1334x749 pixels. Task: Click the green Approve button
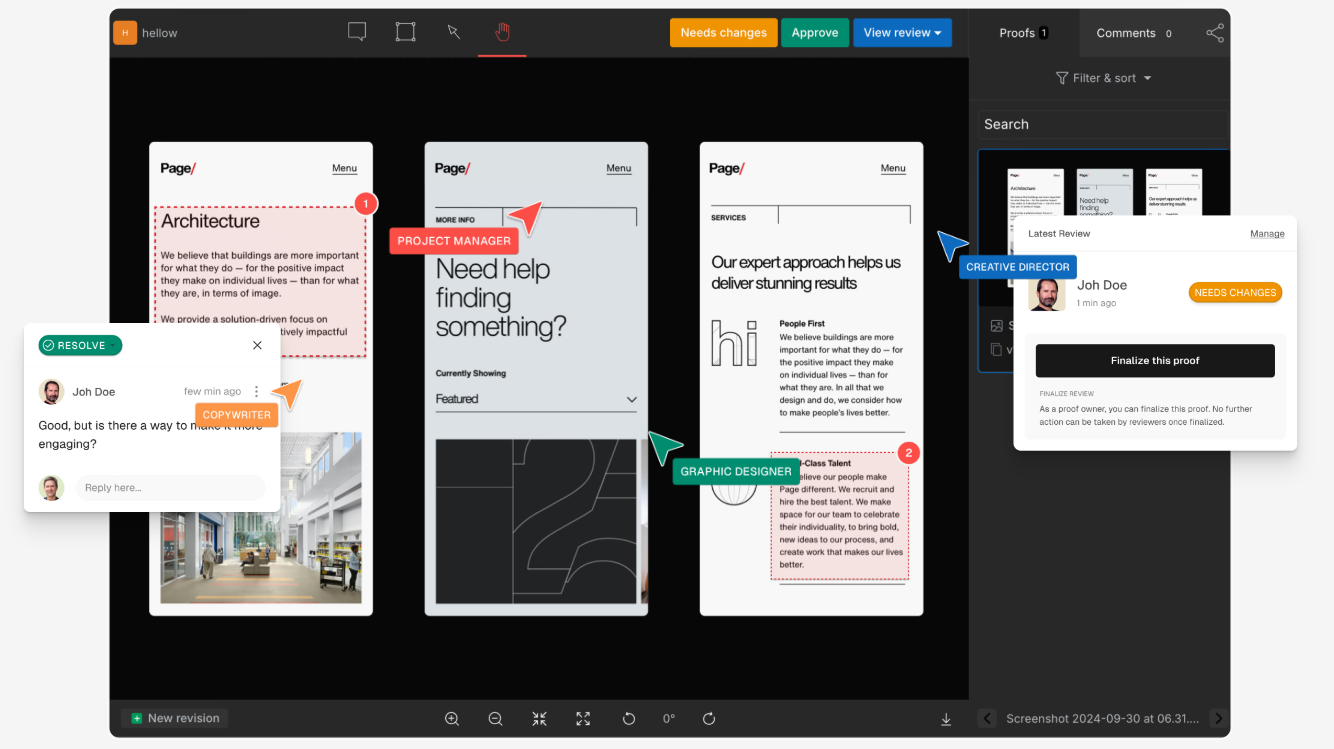tap(815, 33)
